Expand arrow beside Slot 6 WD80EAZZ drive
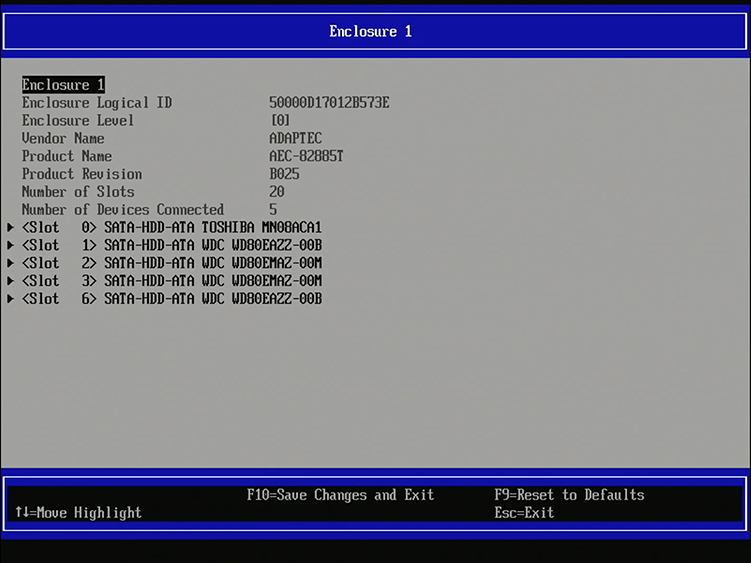The width and height of the screenshot is (751, 563). coord(10,299)
